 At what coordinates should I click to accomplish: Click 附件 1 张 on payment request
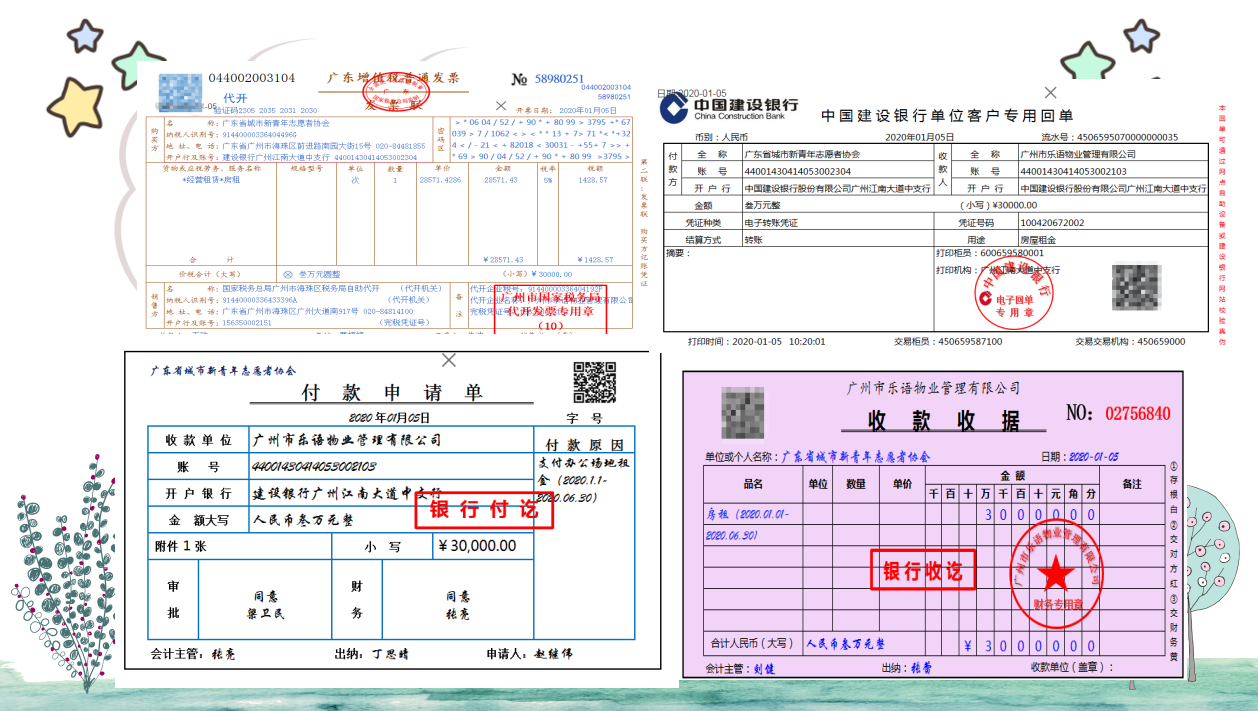[180, 546]
